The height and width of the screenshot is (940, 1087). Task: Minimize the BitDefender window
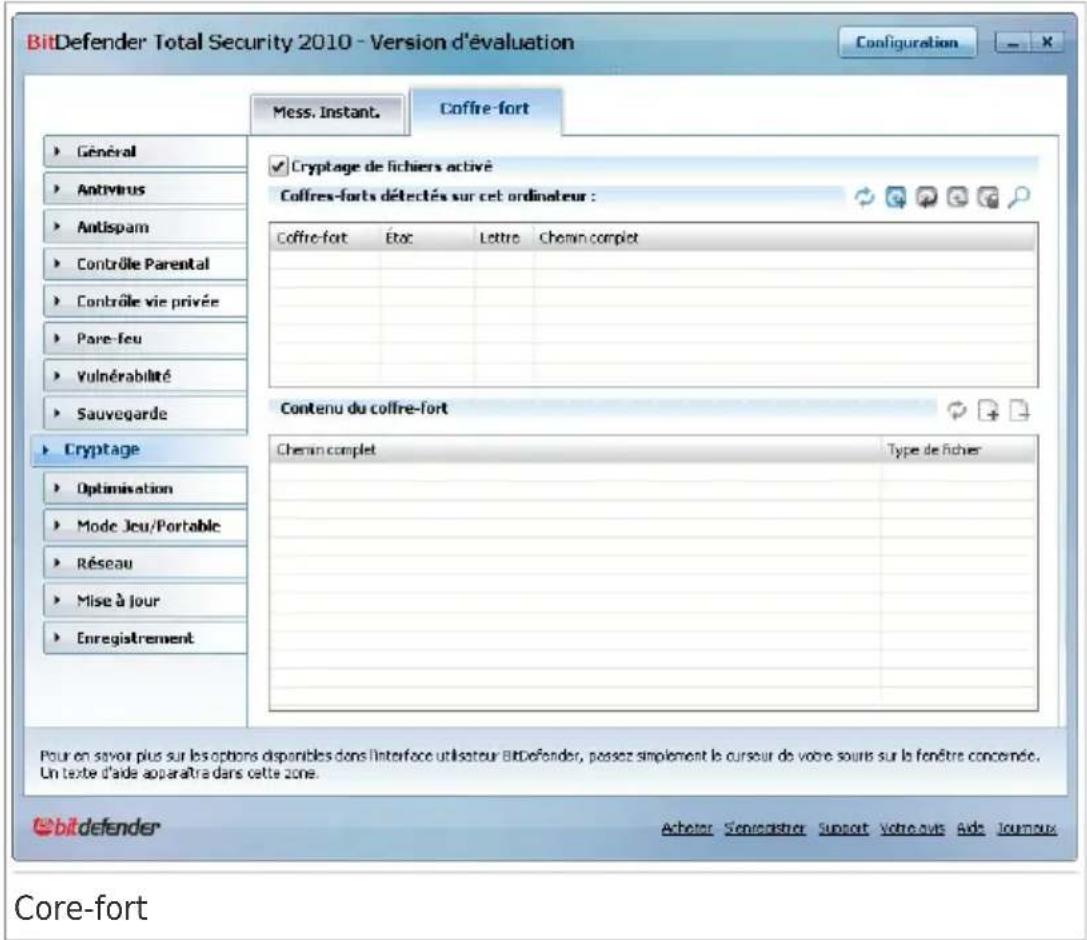1013,43
